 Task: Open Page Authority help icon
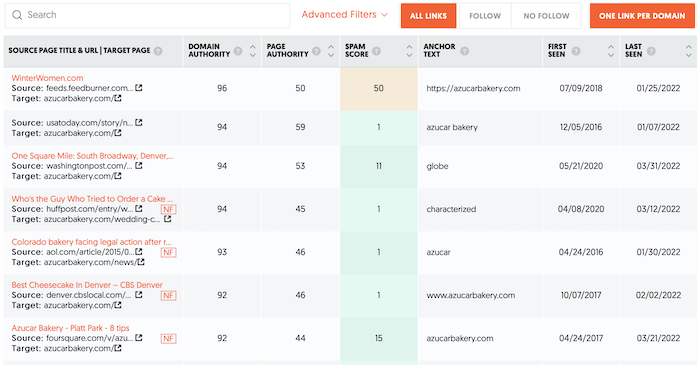317,51
